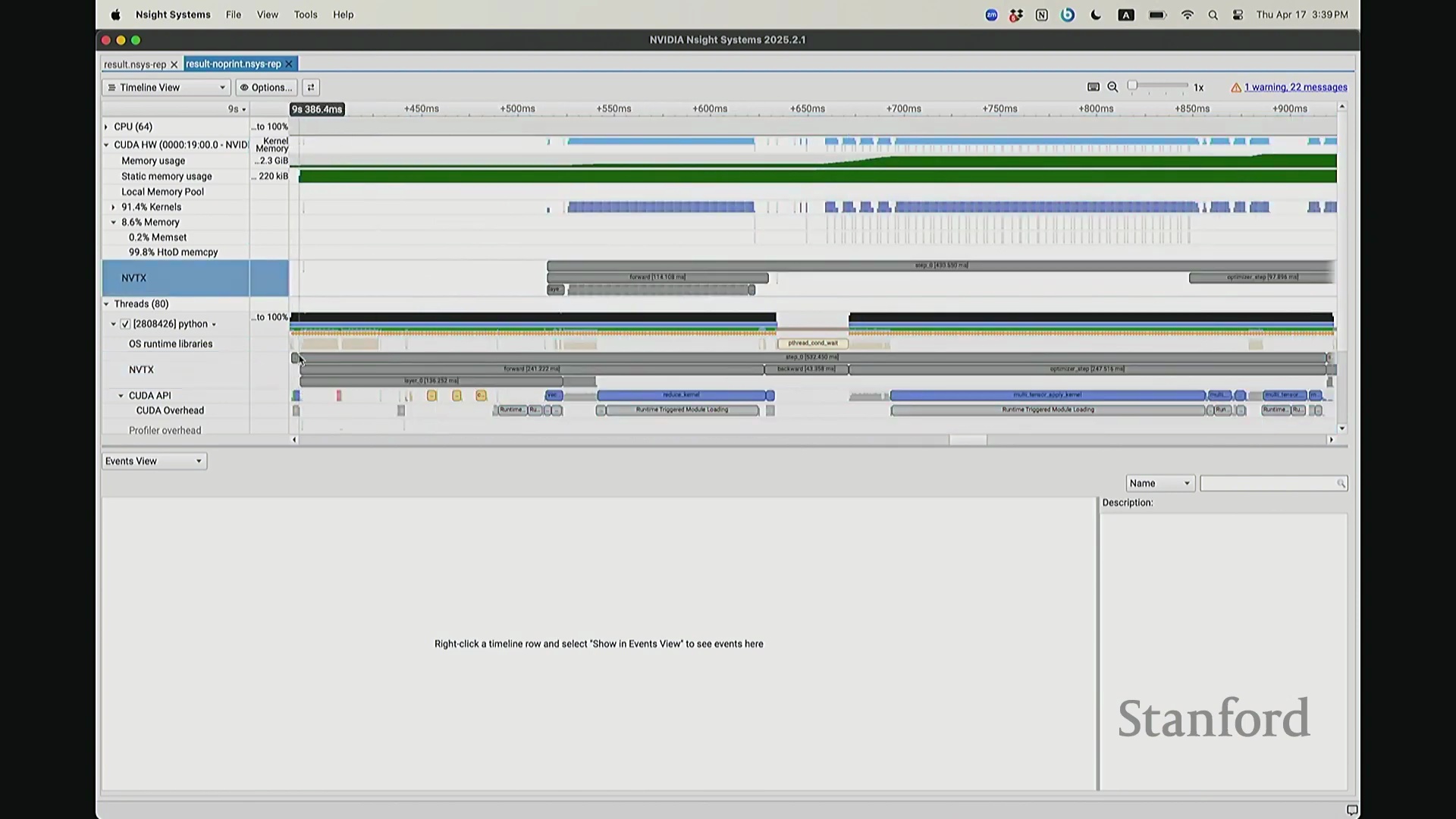Click the zoom-out magnifier icon
1456x819 pixels.
(1112, 87)
